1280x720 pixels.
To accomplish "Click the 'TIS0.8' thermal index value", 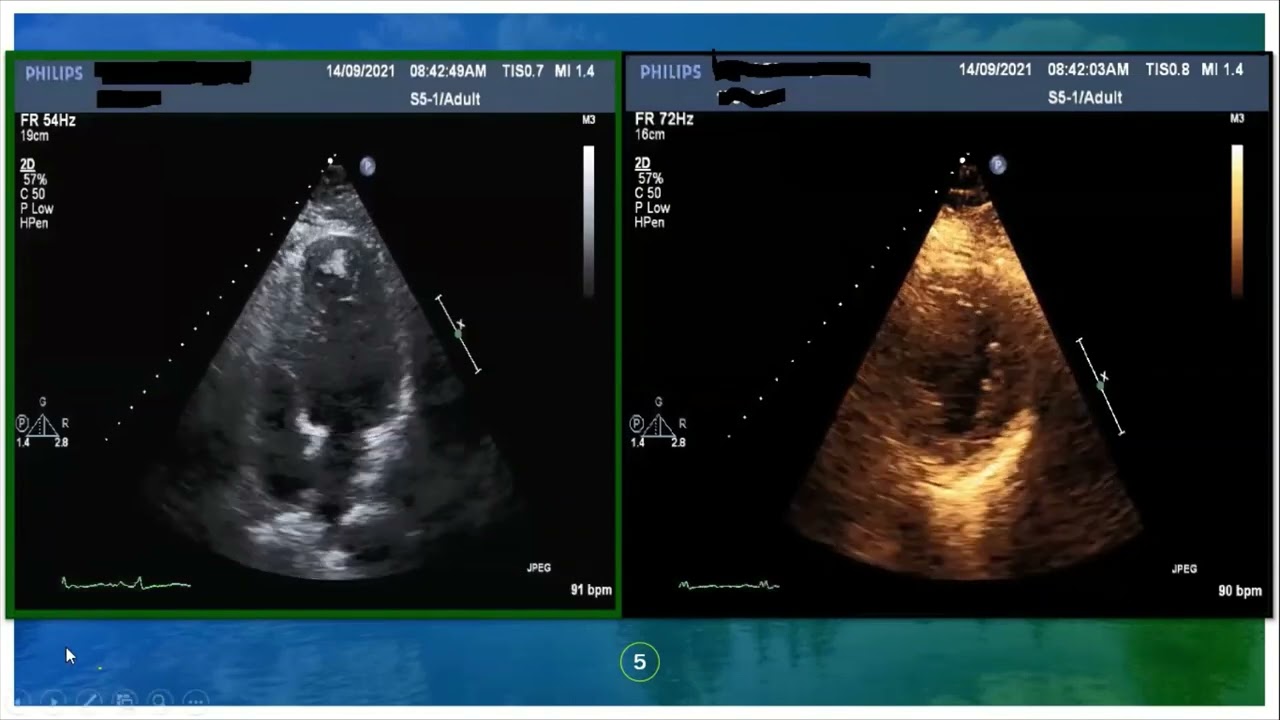I will tap(1168, 70).
